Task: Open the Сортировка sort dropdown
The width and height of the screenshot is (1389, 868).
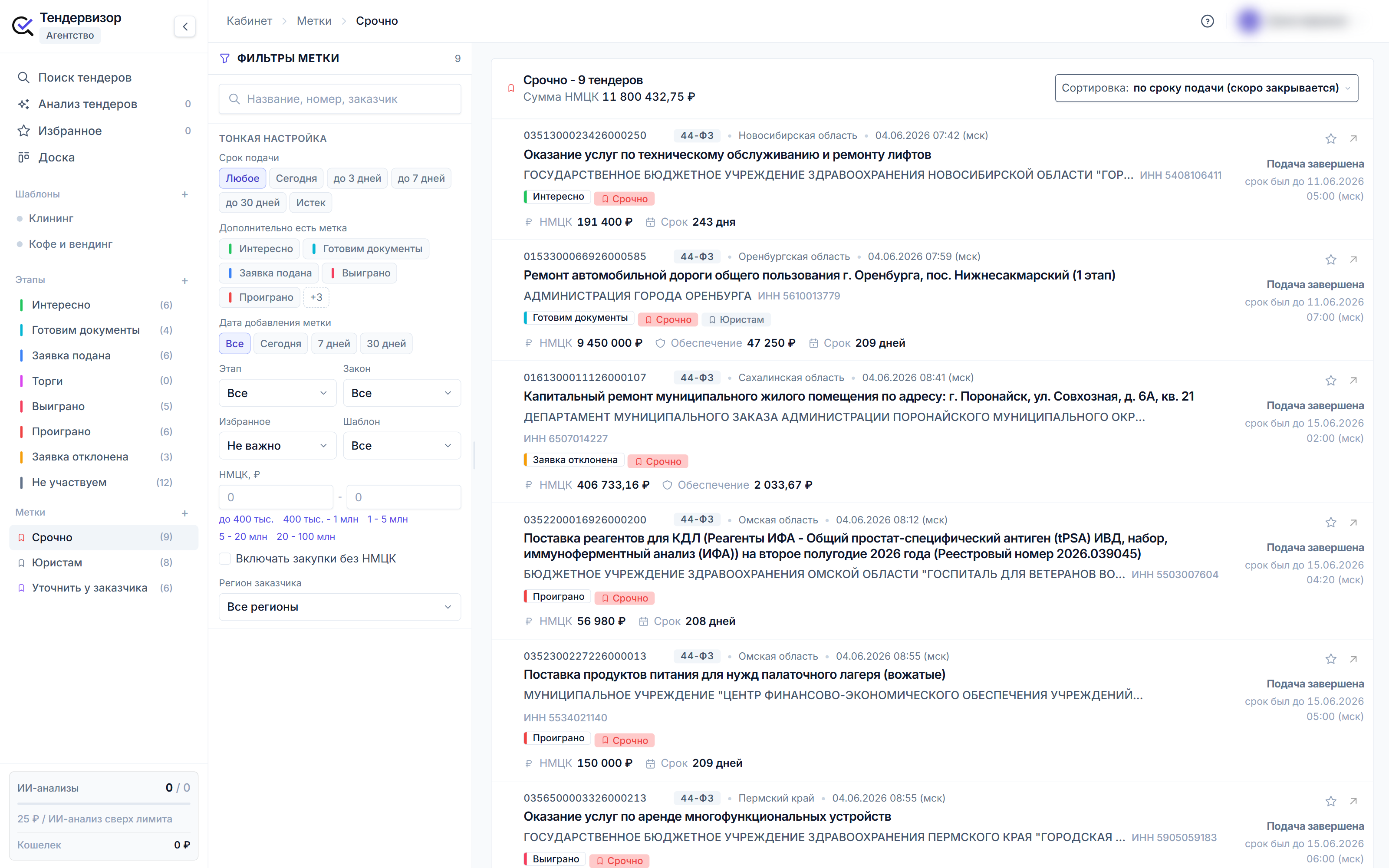Action: pyautogui.click(x=1207, y=88)
